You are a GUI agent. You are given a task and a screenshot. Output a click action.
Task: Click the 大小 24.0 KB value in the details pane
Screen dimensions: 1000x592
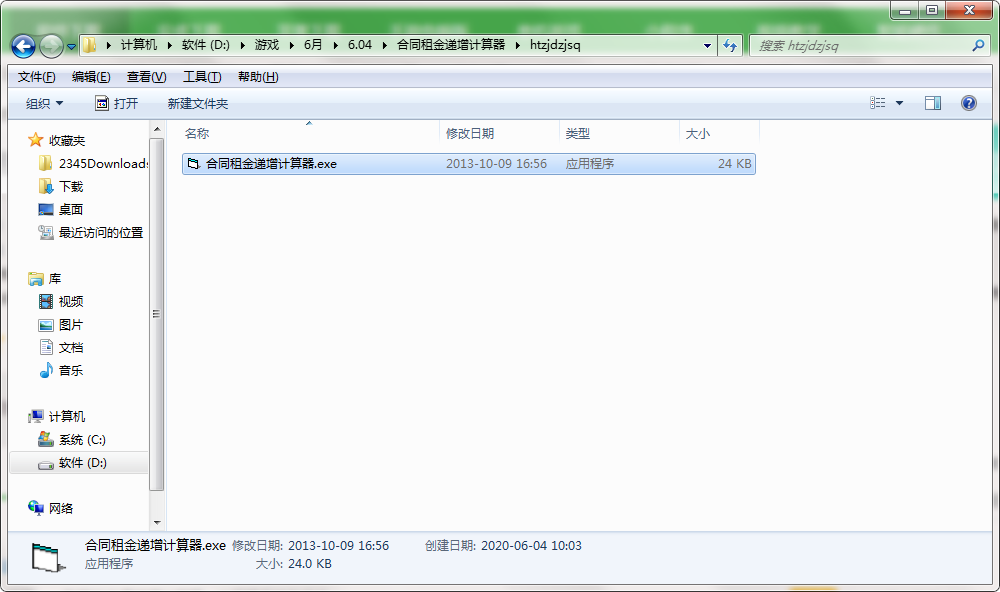pos(309,564)
